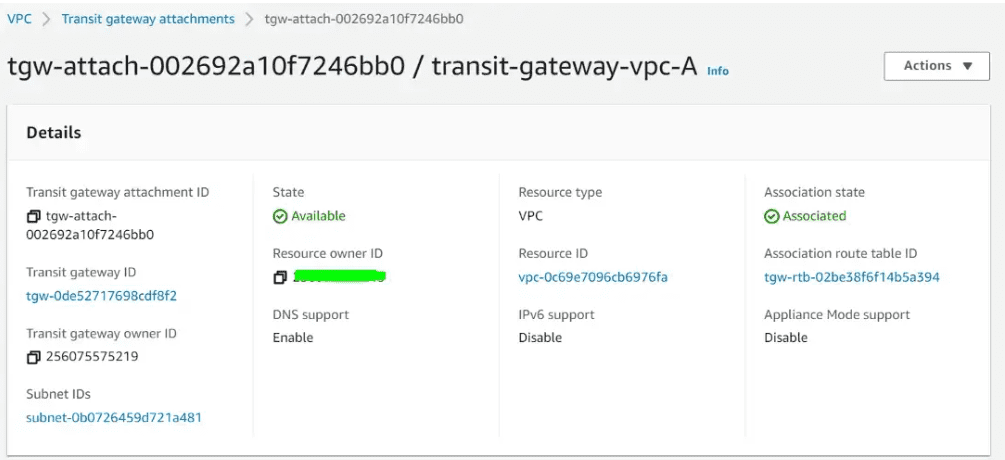Copy the transit gateway owner ID

pyautogui.click(x=33, y=357)
